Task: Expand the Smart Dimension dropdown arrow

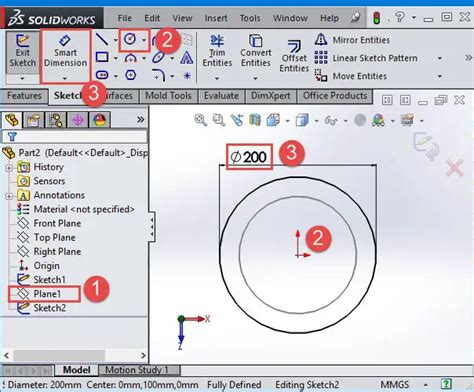Action: 65,79
